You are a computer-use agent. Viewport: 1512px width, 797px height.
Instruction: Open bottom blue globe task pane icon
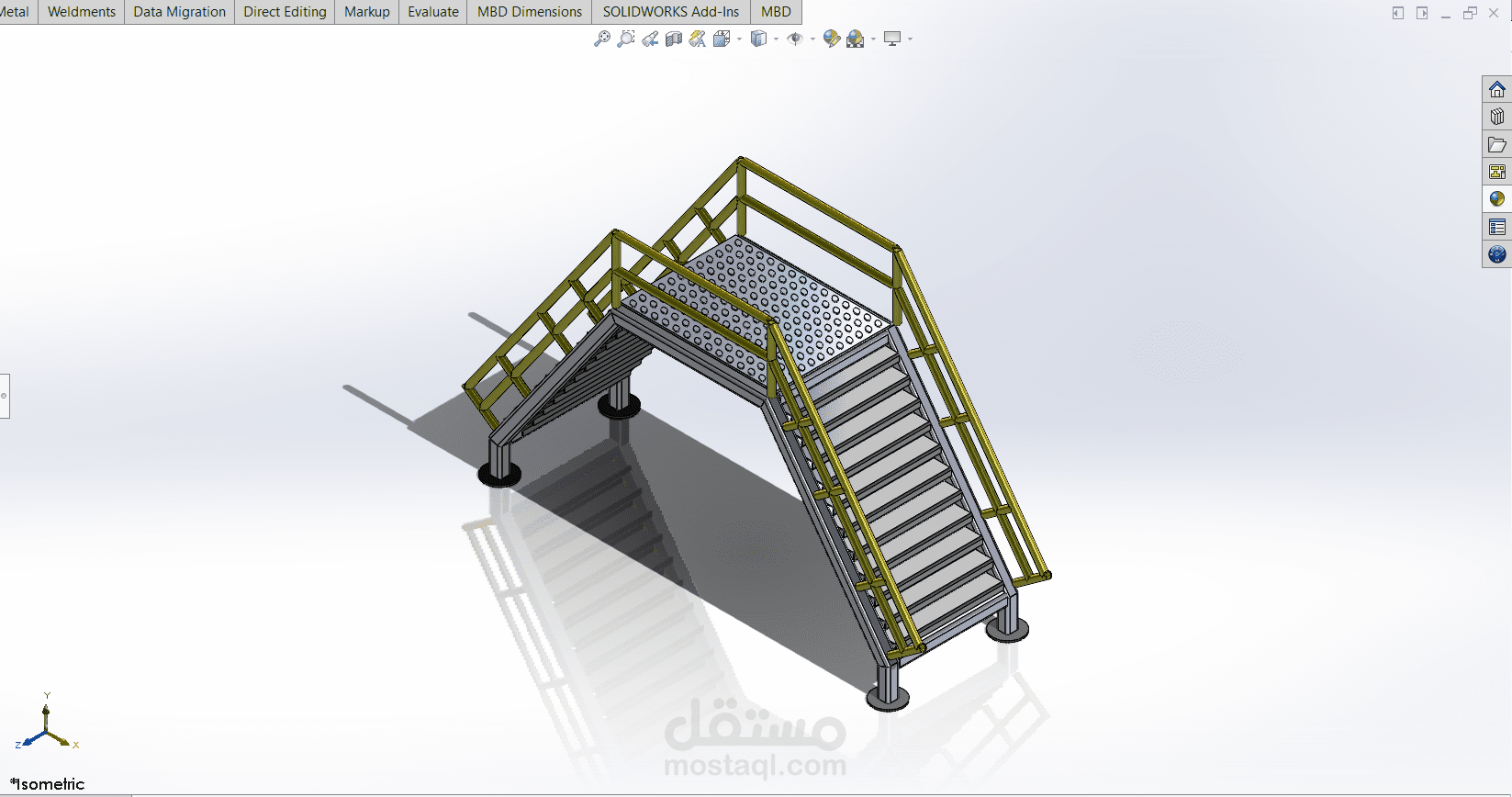point(1497,254)
